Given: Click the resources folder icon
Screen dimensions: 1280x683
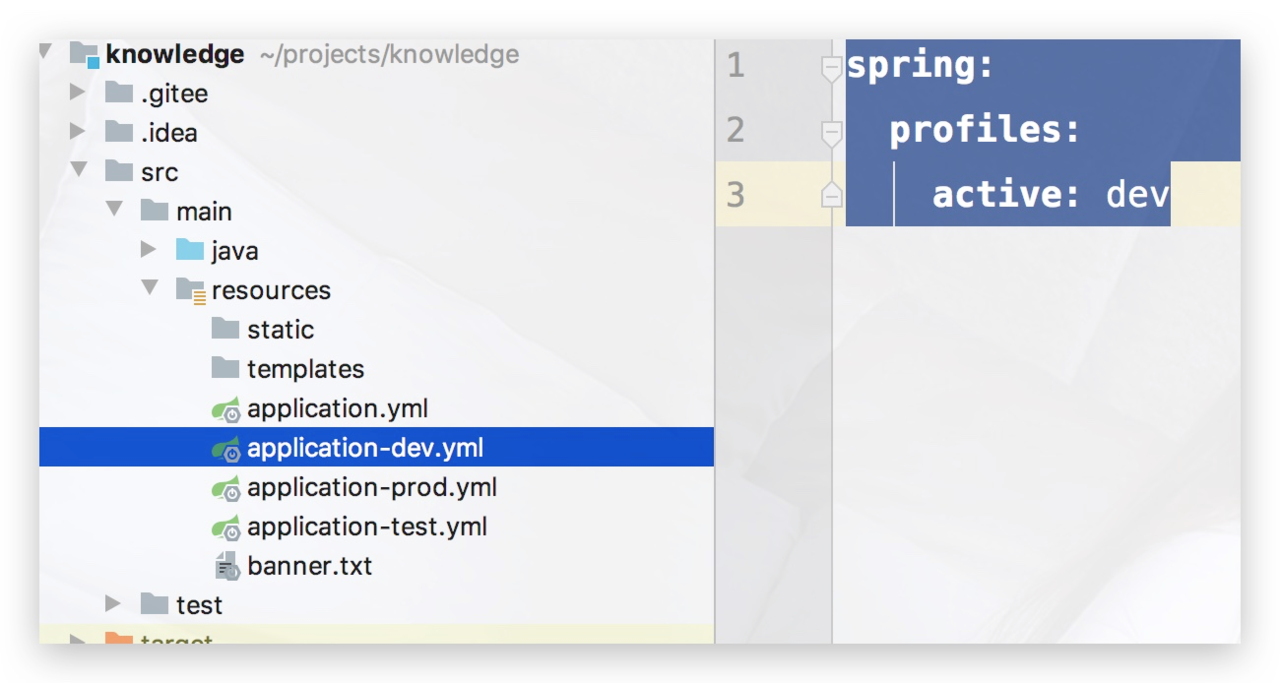Looking at the screenshot, I should click(190, 291).
